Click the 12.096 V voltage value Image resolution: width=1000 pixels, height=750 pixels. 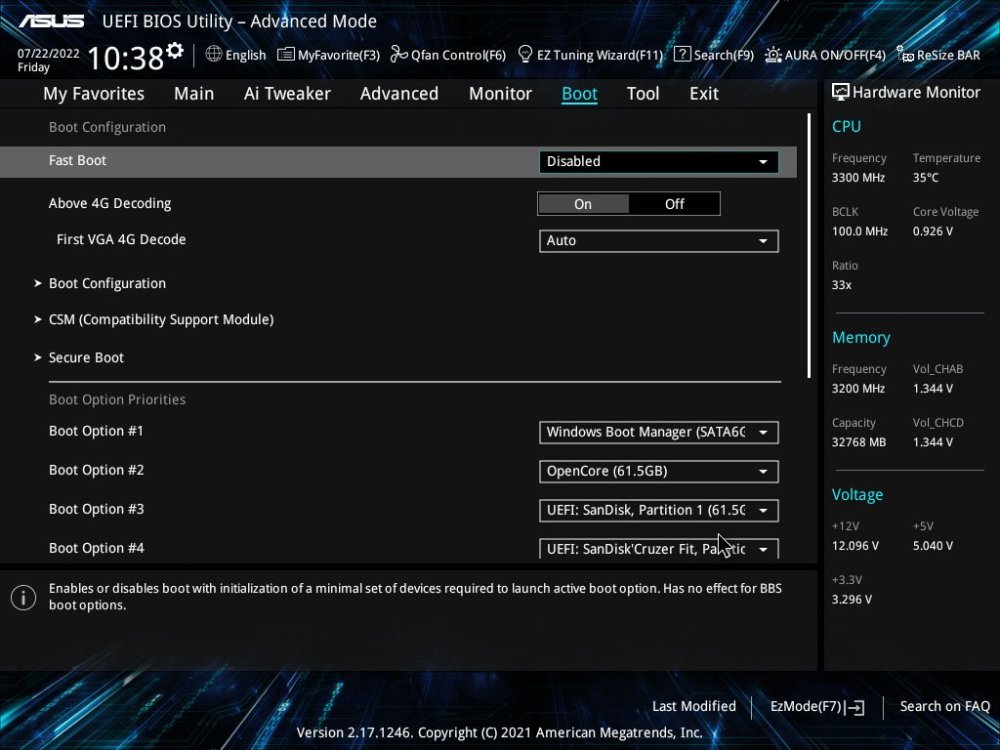[x=855, y=546]
